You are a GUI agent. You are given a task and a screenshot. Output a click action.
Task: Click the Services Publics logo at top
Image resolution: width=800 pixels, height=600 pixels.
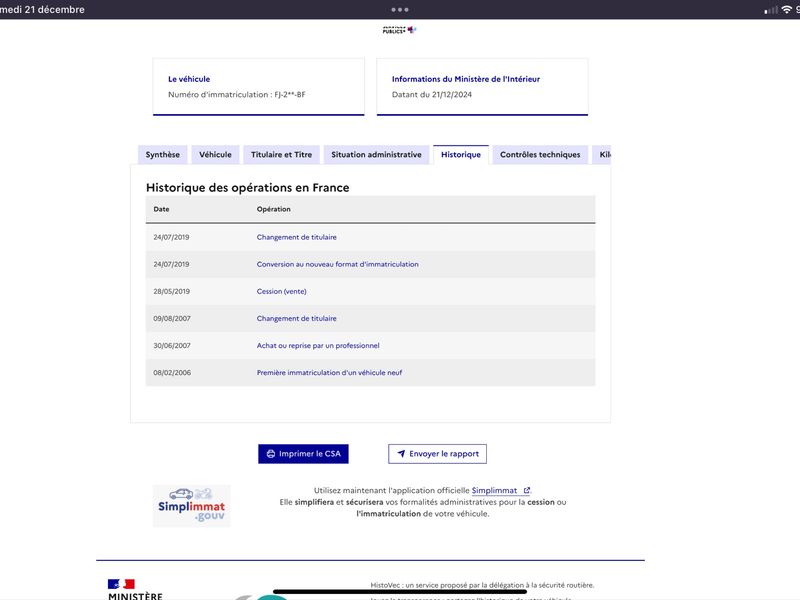(x=399, y=30)
